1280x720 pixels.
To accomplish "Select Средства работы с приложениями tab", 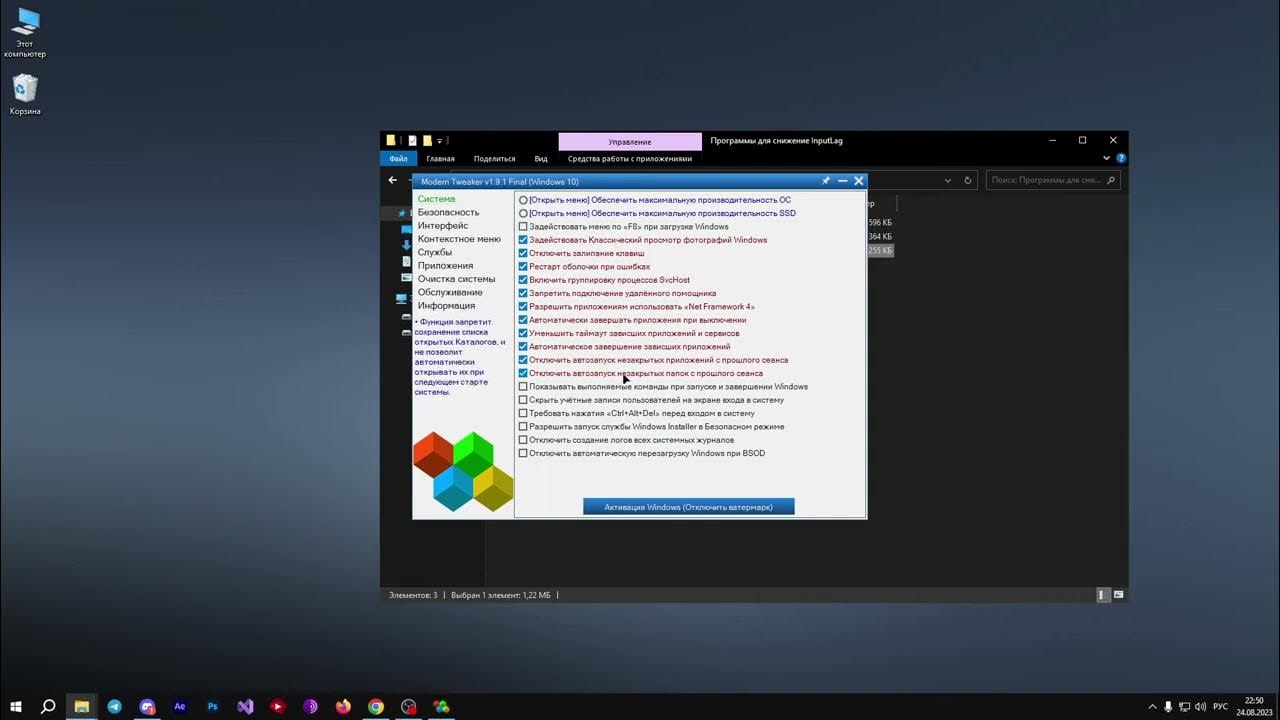I will click(x=630, y=158).
